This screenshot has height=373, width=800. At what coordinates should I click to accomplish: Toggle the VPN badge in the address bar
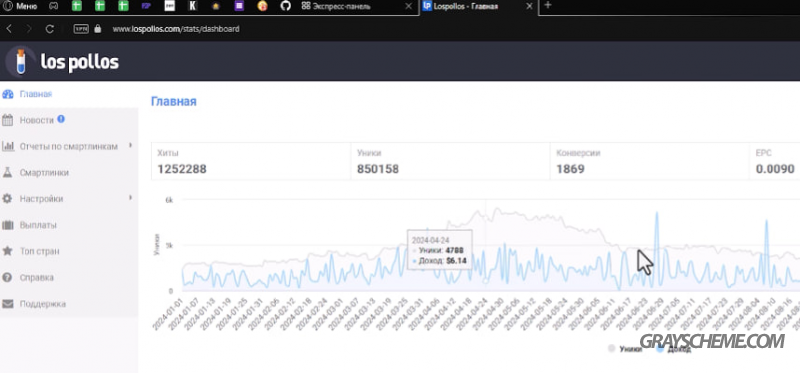(x=81, y=29)
